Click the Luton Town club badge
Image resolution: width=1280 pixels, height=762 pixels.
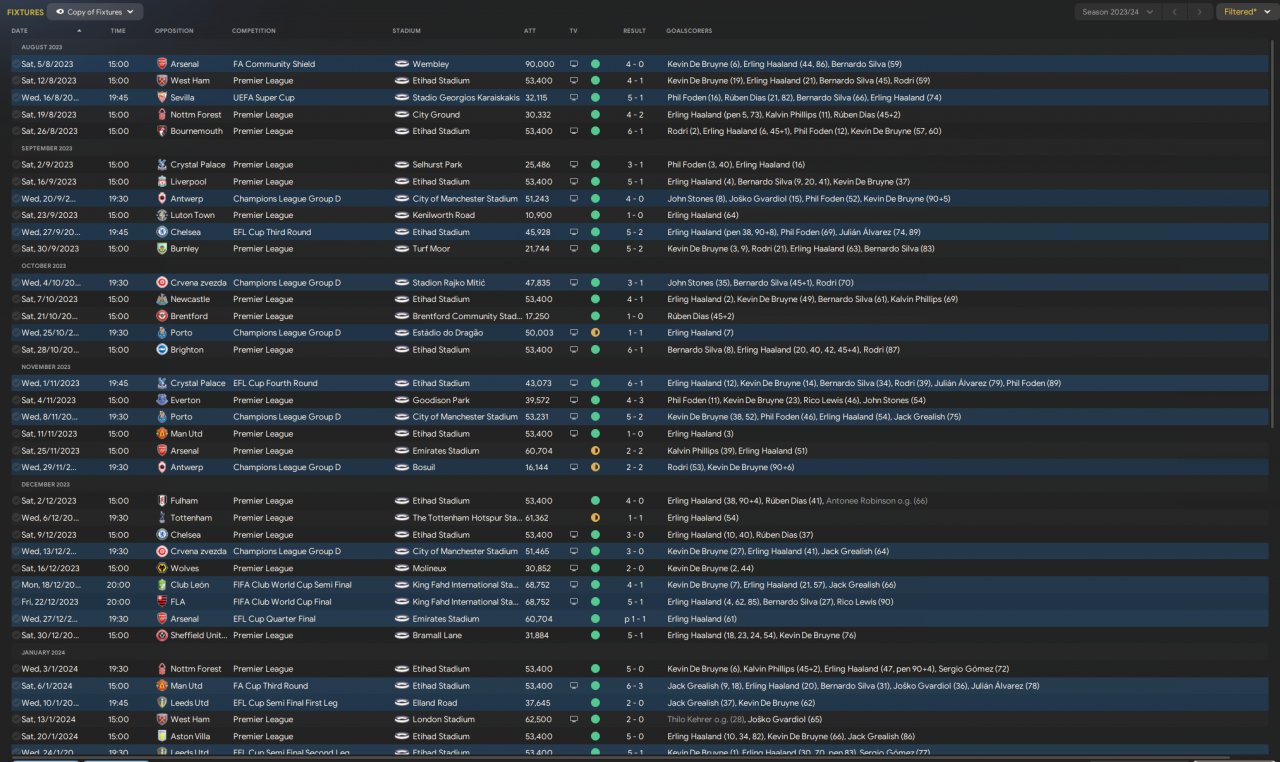point(162,215)
